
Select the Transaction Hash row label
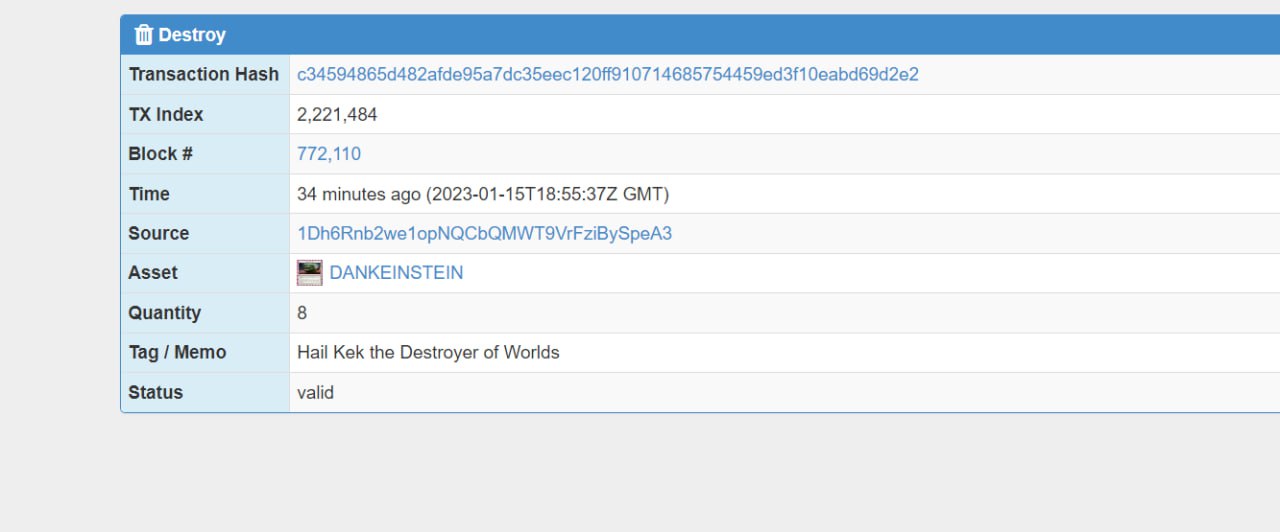click(x=204, y=75)
